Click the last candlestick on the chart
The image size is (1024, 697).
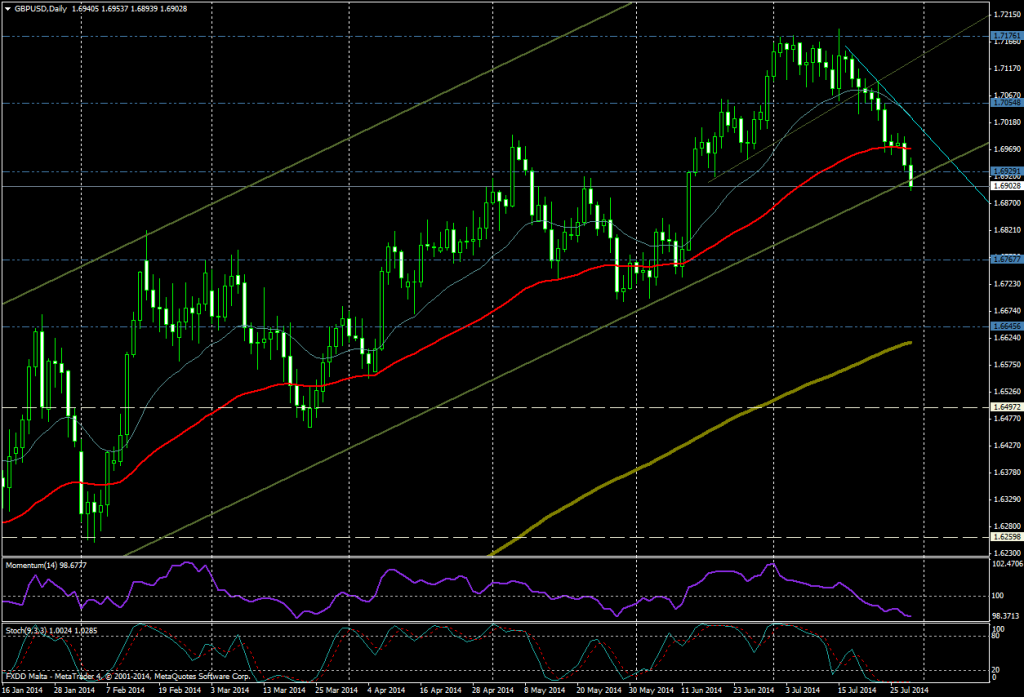tap(911, 177)
